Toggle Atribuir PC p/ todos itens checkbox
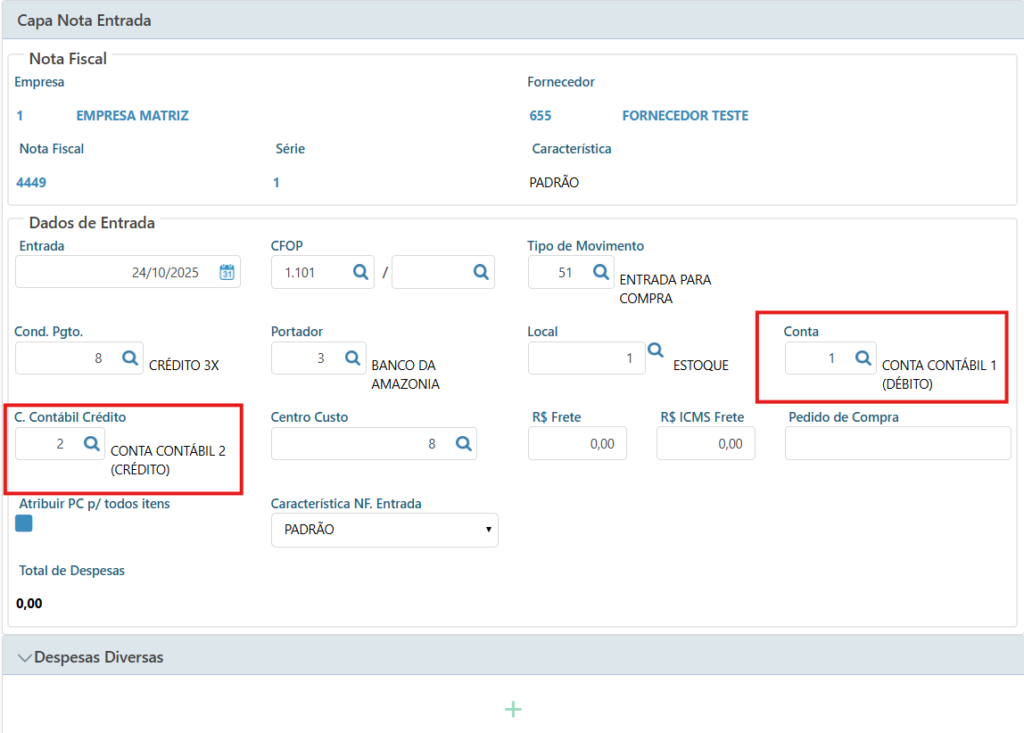Image resolution: width=1024 pixels, height=733 pixels. tap(24, 523)
